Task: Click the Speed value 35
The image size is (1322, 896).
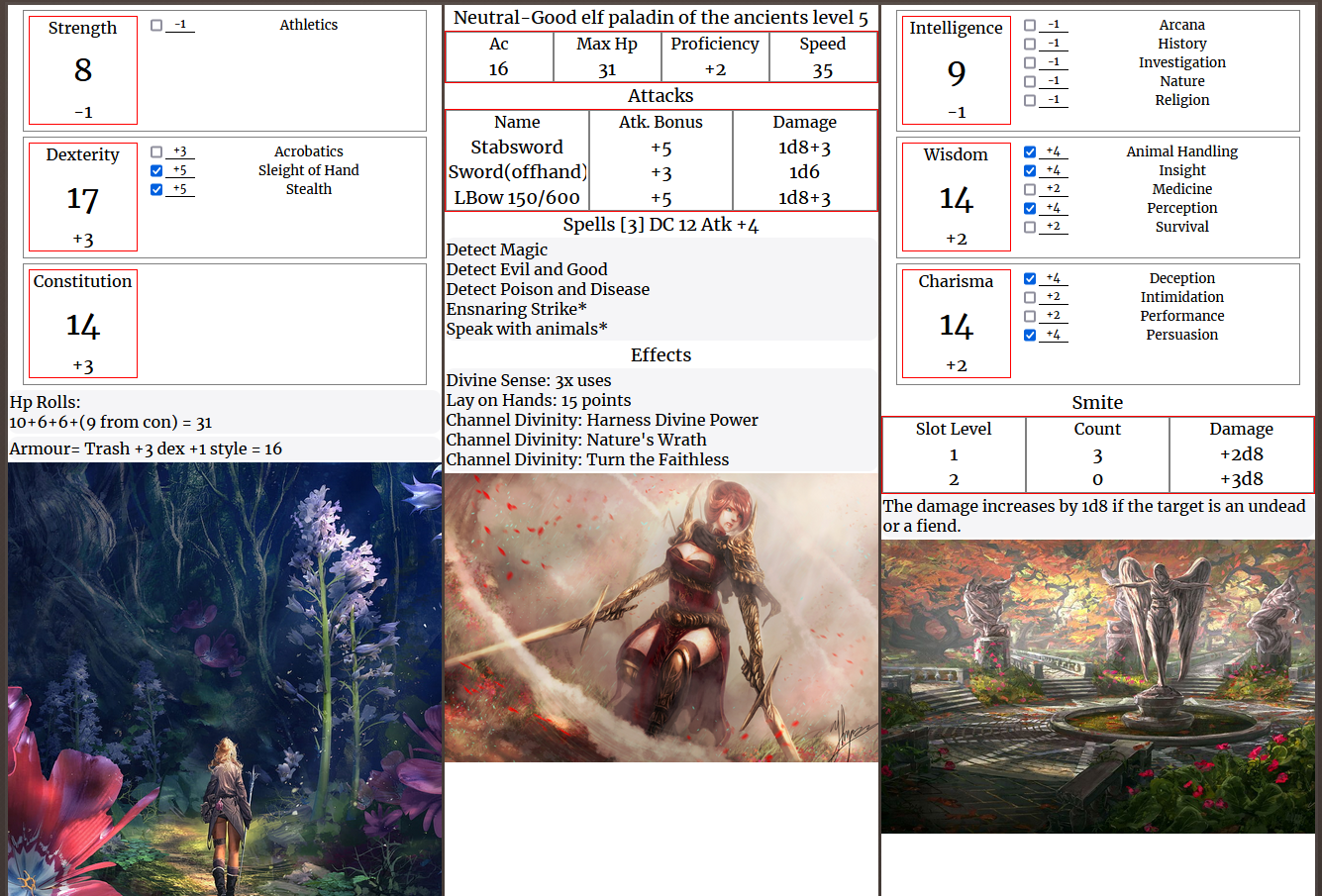Action: pos(823,69)
